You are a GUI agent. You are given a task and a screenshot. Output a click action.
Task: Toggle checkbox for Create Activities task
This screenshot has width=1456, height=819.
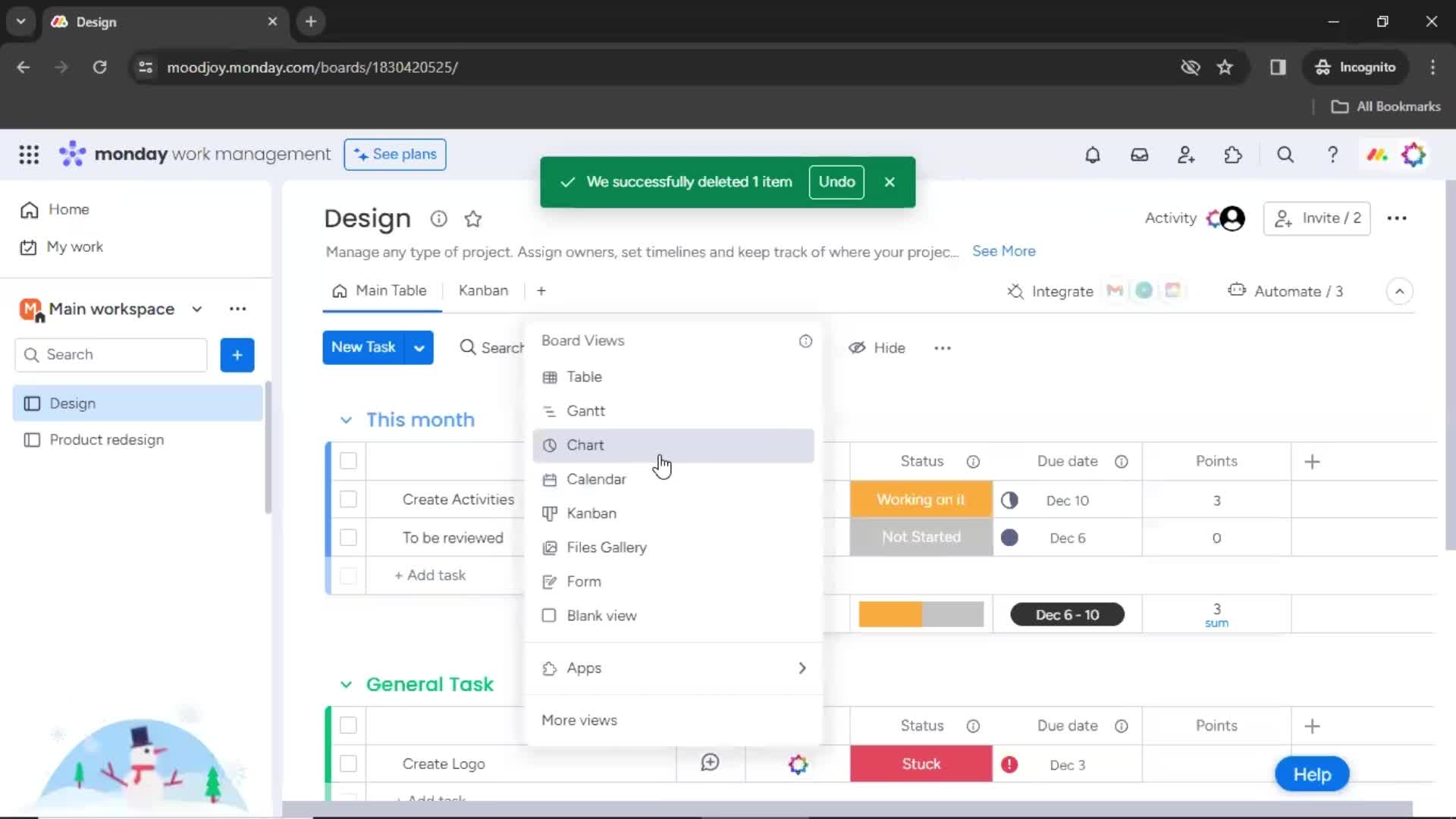pos(348,498)
